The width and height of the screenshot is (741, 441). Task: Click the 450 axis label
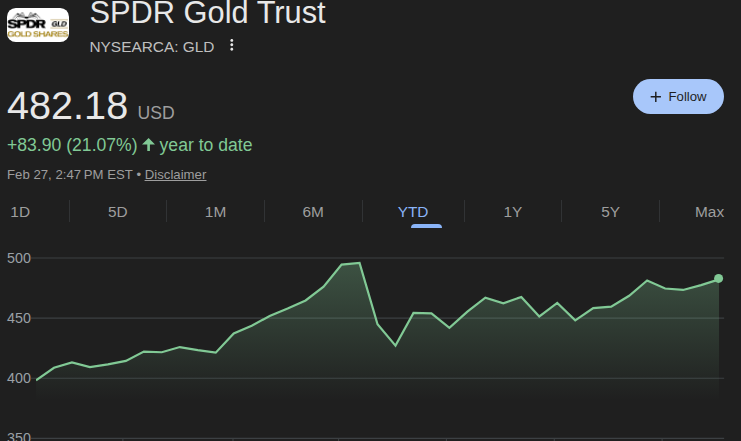[19, 318]
